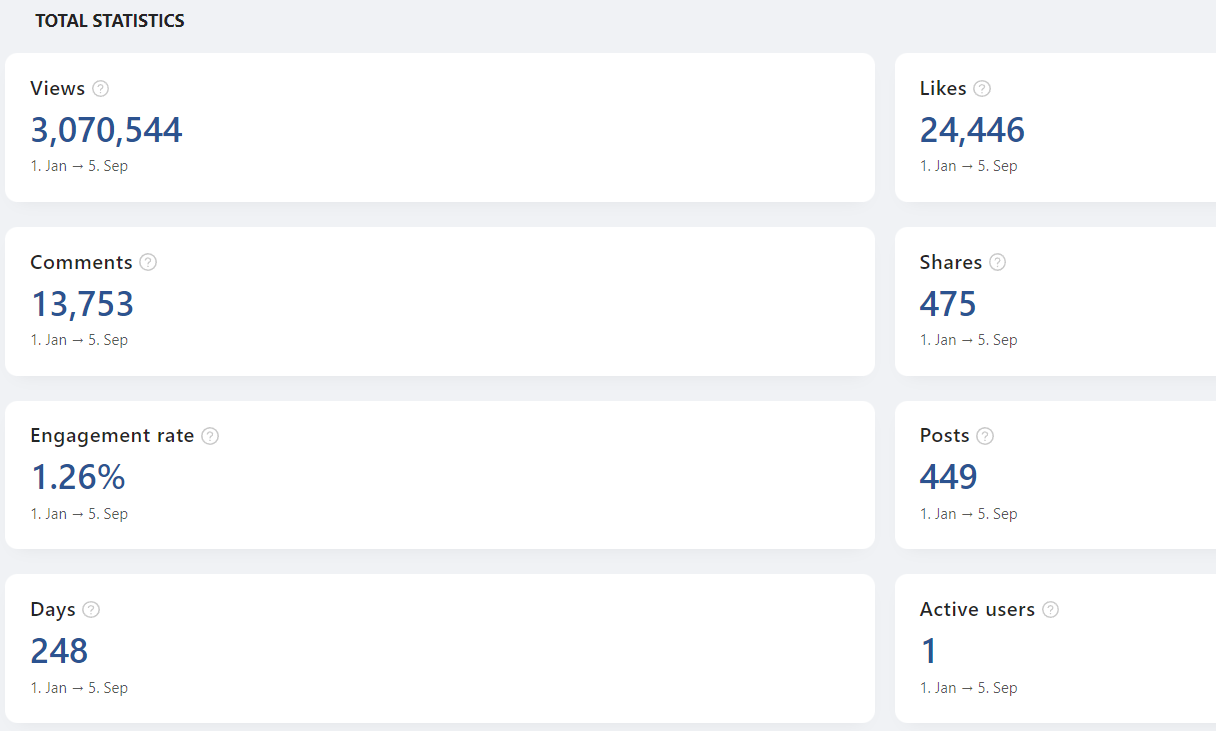Click the question mark beside Days

coord(91,610)
